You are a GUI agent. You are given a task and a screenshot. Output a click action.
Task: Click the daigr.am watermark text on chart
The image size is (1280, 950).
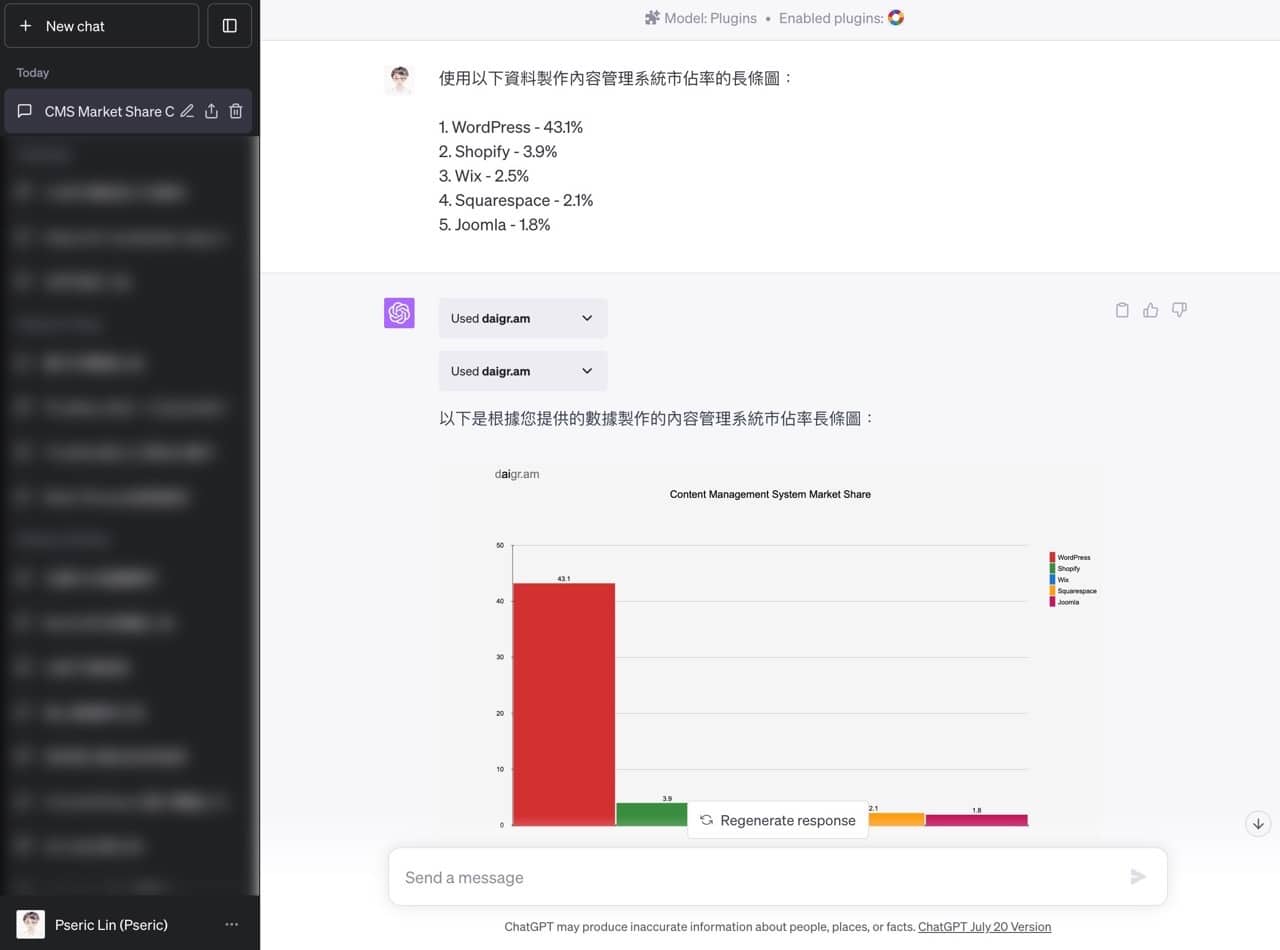pos(517,474)
